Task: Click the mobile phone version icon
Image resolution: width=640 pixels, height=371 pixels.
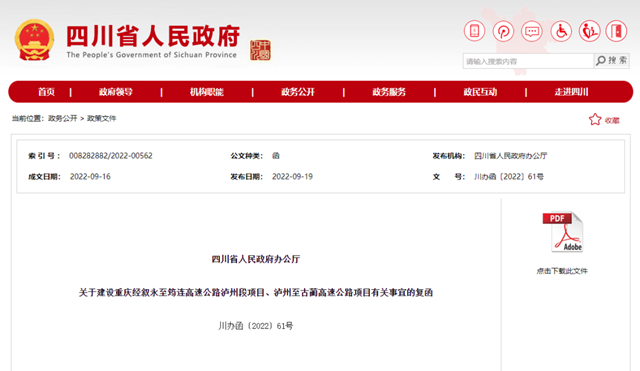Action: (474, 31)
